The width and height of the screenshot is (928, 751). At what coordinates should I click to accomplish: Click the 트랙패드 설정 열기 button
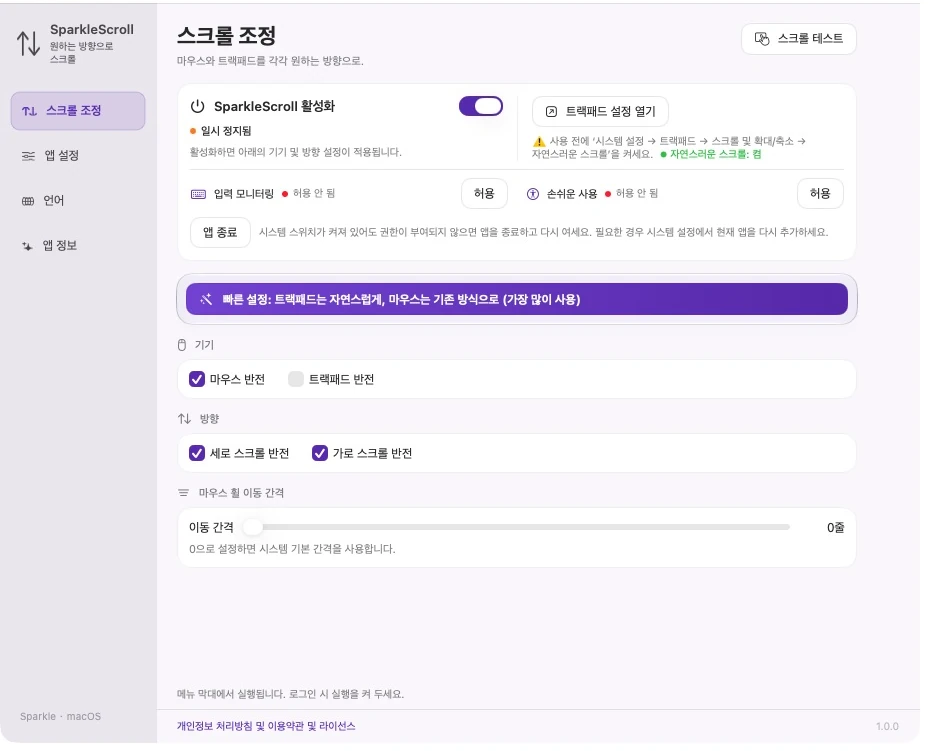(600, 111)
